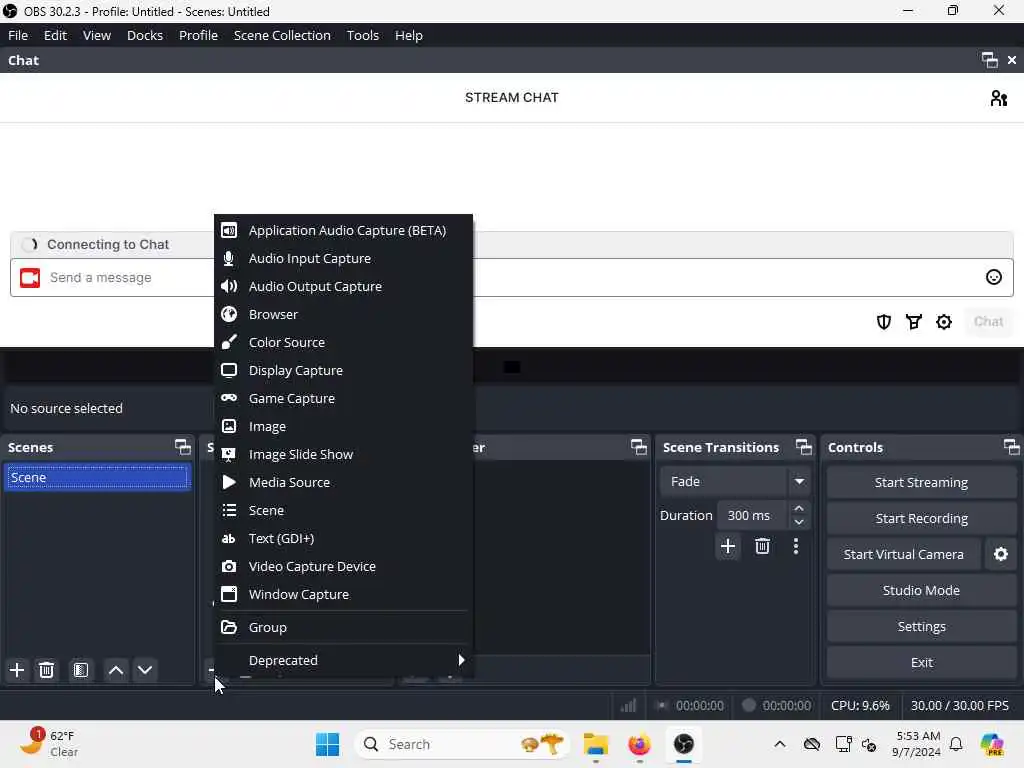Click Start Virtual Camera button

[x=904, y=554]
